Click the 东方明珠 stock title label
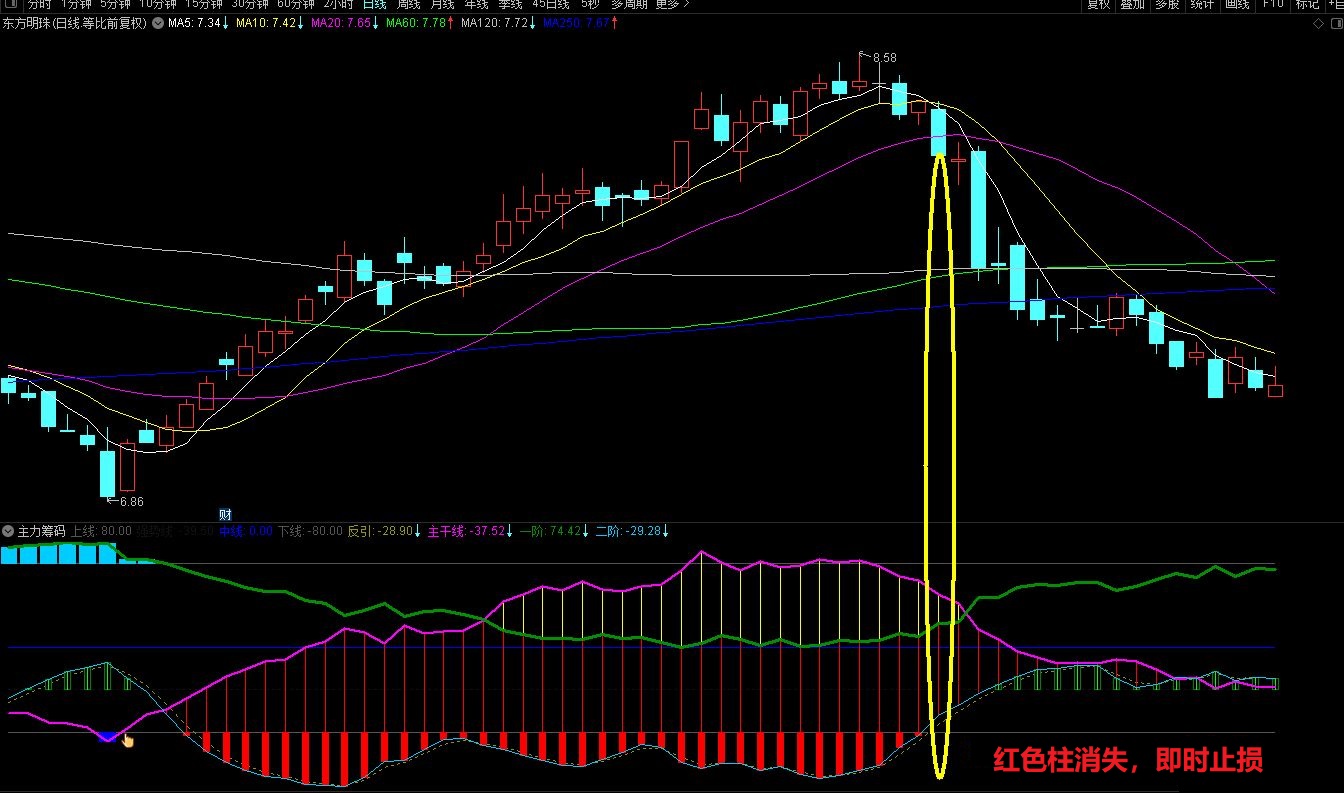 (25, 22)
